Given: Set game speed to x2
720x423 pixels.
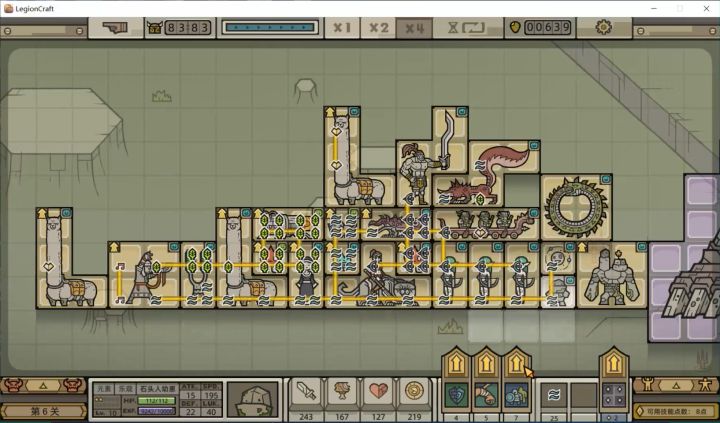Looking at the screenshot, I should click(x=378, y=28).
